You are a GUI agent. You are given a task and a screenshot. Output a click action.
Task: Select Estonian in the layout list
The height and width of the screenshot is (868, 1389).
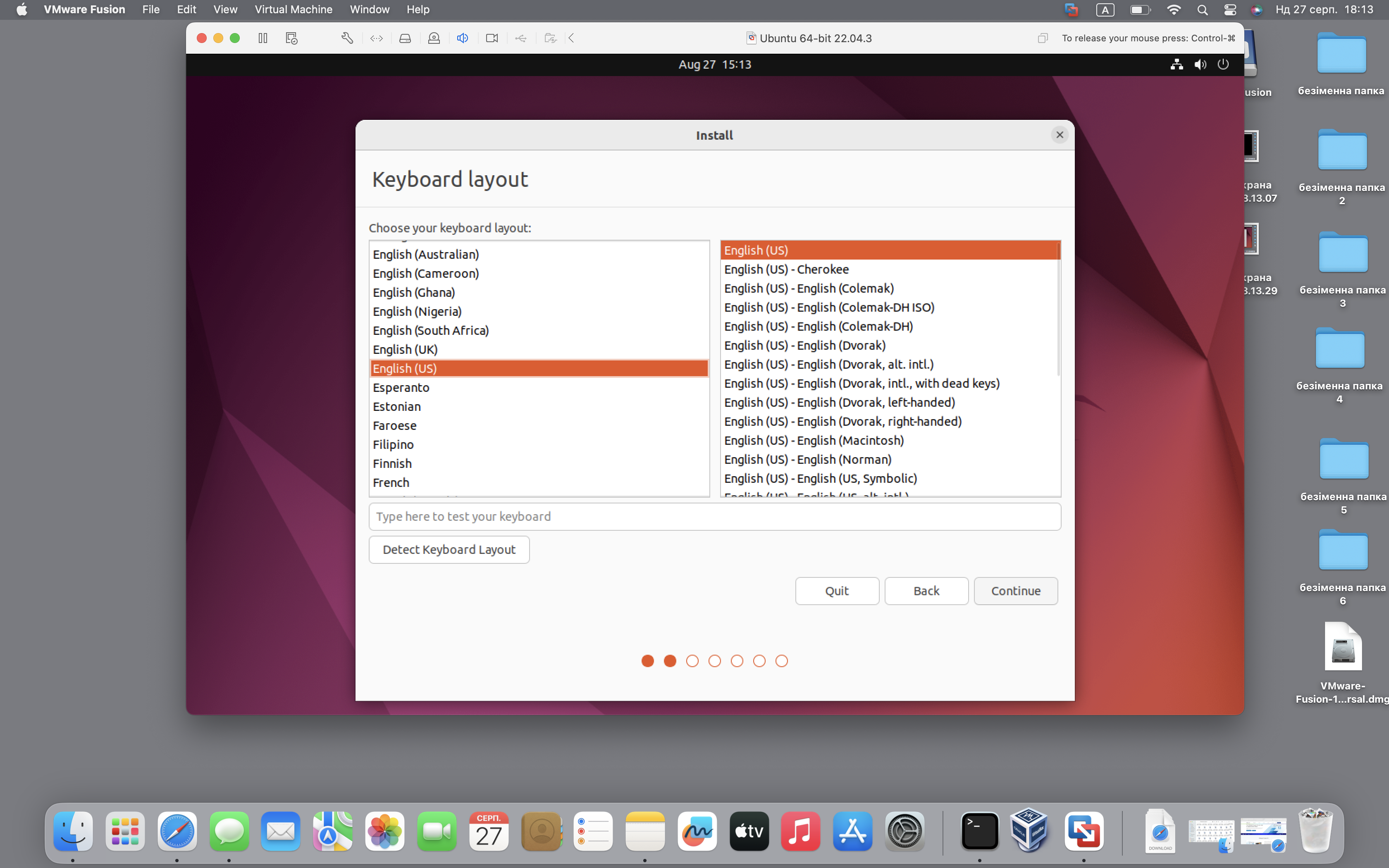(539, 406)
